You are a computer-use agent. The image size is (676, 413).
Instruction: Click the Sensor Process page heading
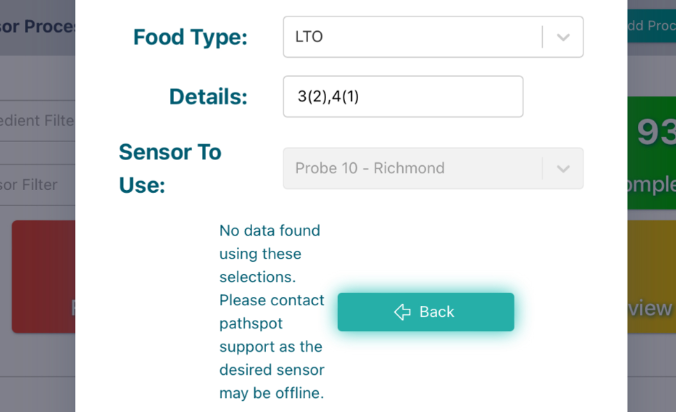(x=38, y=26)
